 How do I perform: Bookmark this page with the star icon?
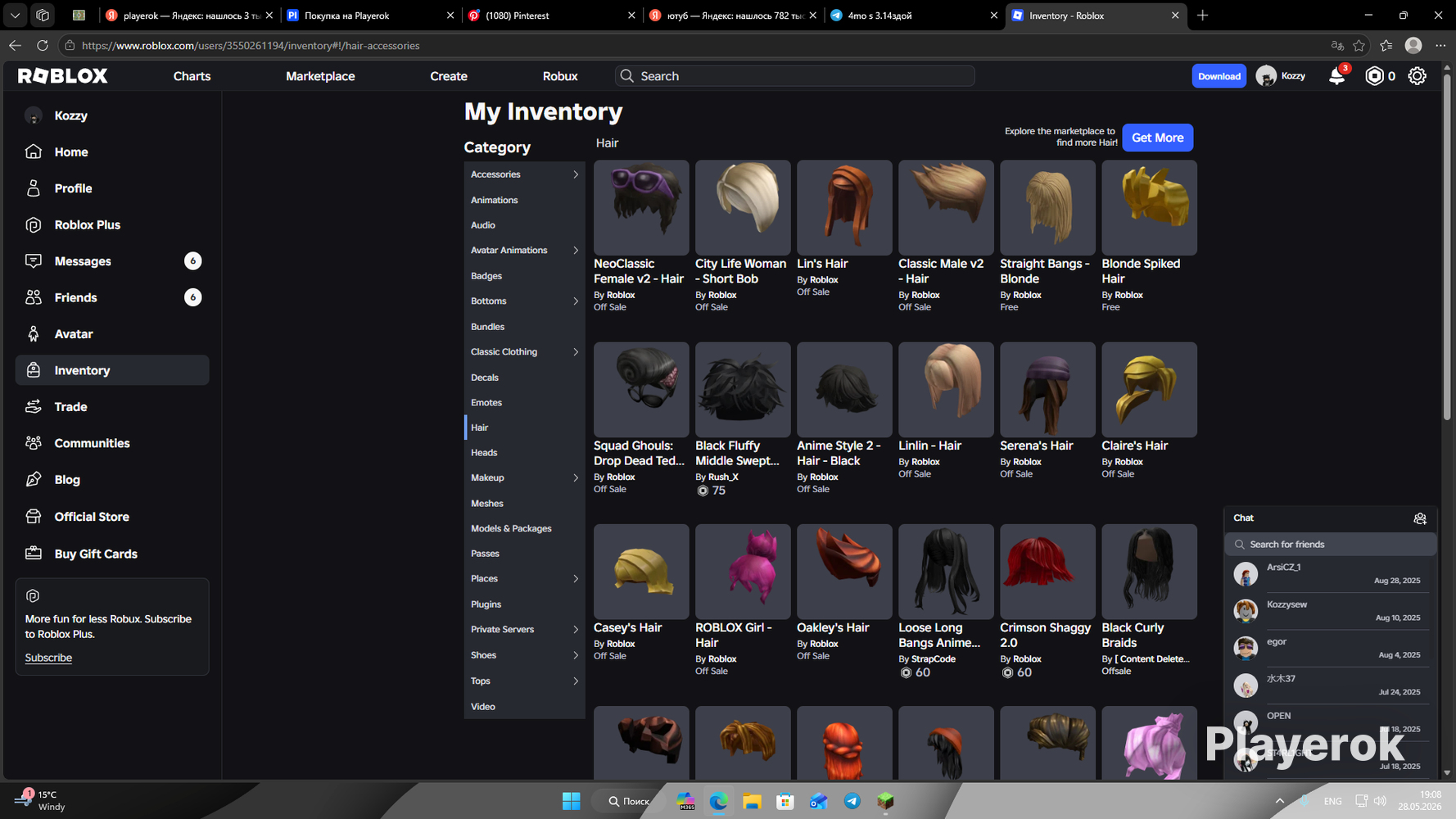pyautogui.click(x=1359, y=46)
